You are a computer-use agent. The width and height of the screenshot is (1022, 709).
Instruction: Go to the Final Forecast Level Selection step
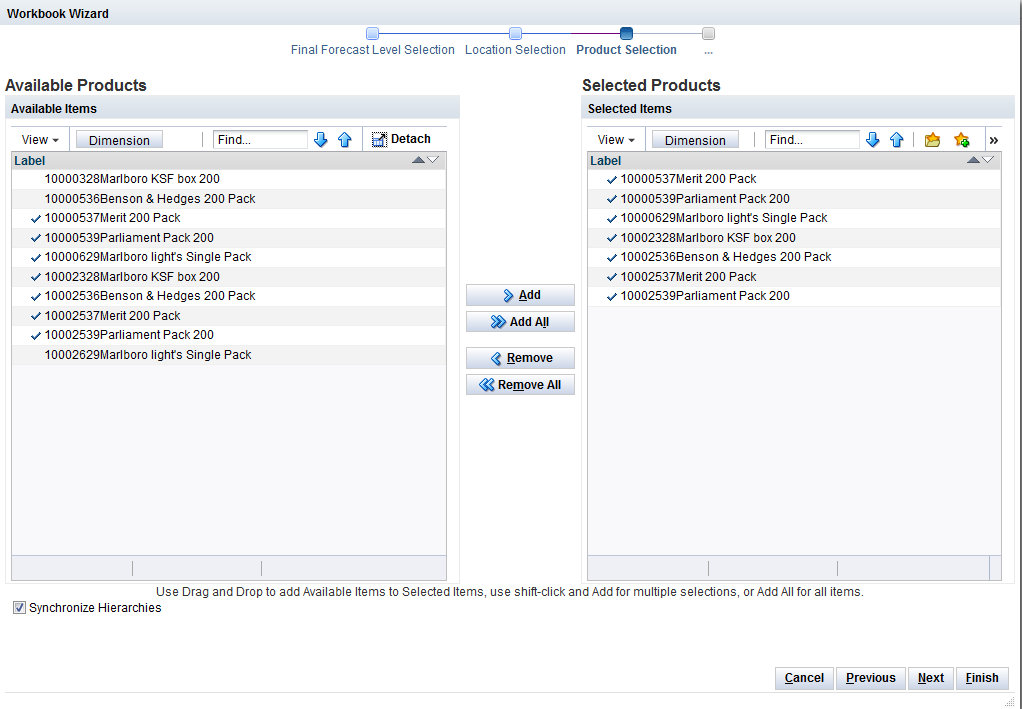pos(372,34)
